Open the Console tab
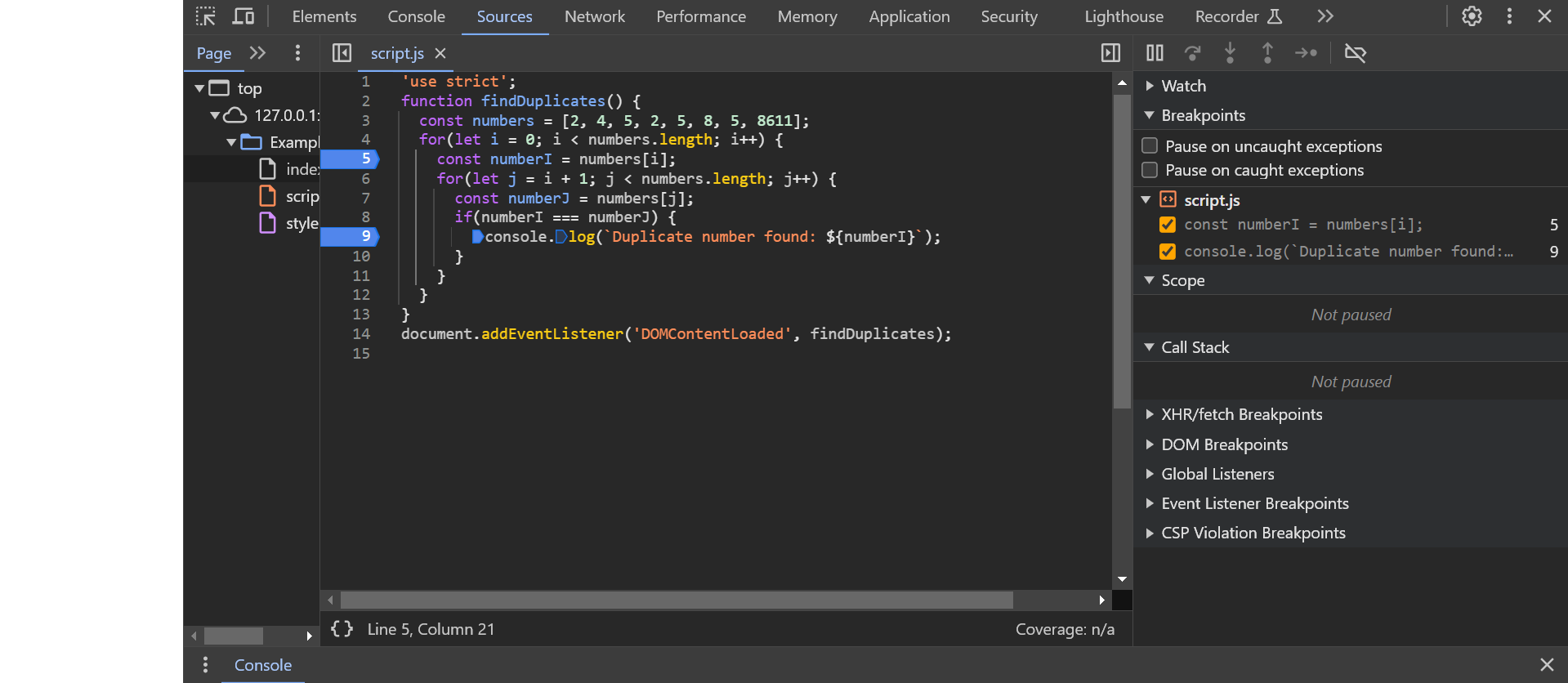Screen dimensions: 1568x683 click(x=416, y=16)
